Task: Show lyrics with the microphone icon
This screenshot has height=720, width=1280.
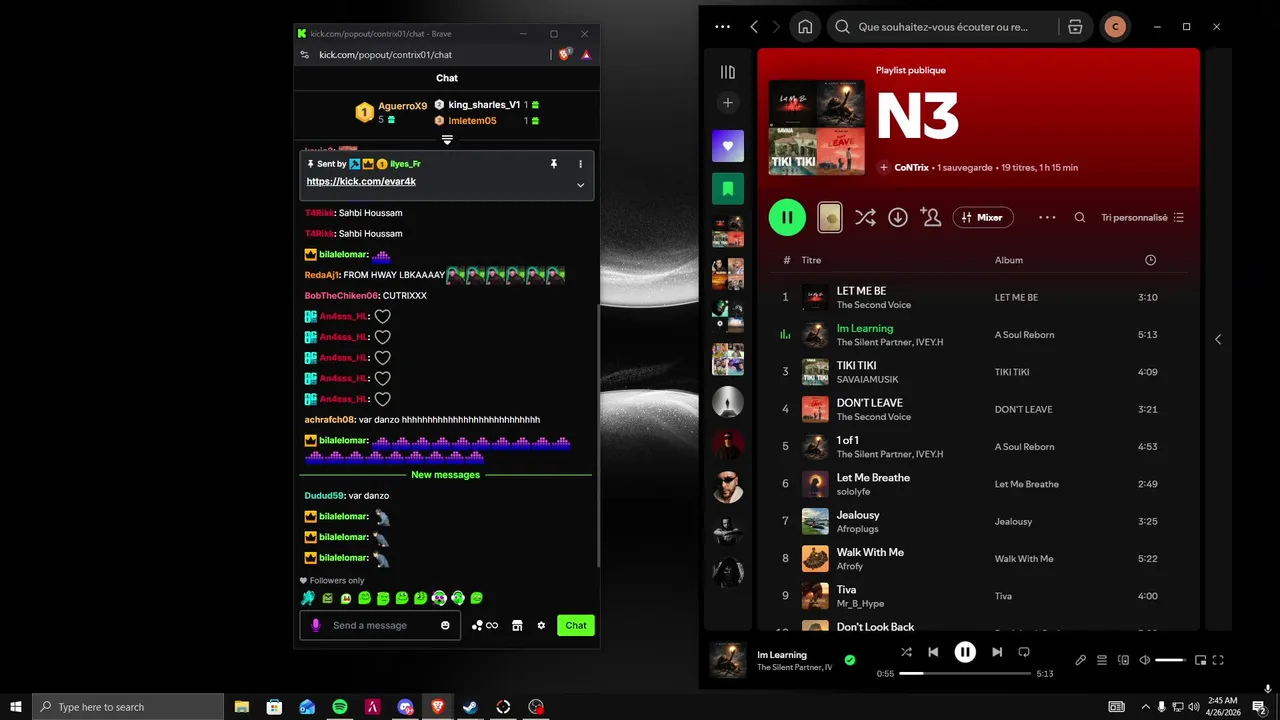Action: click(1080, 660)
